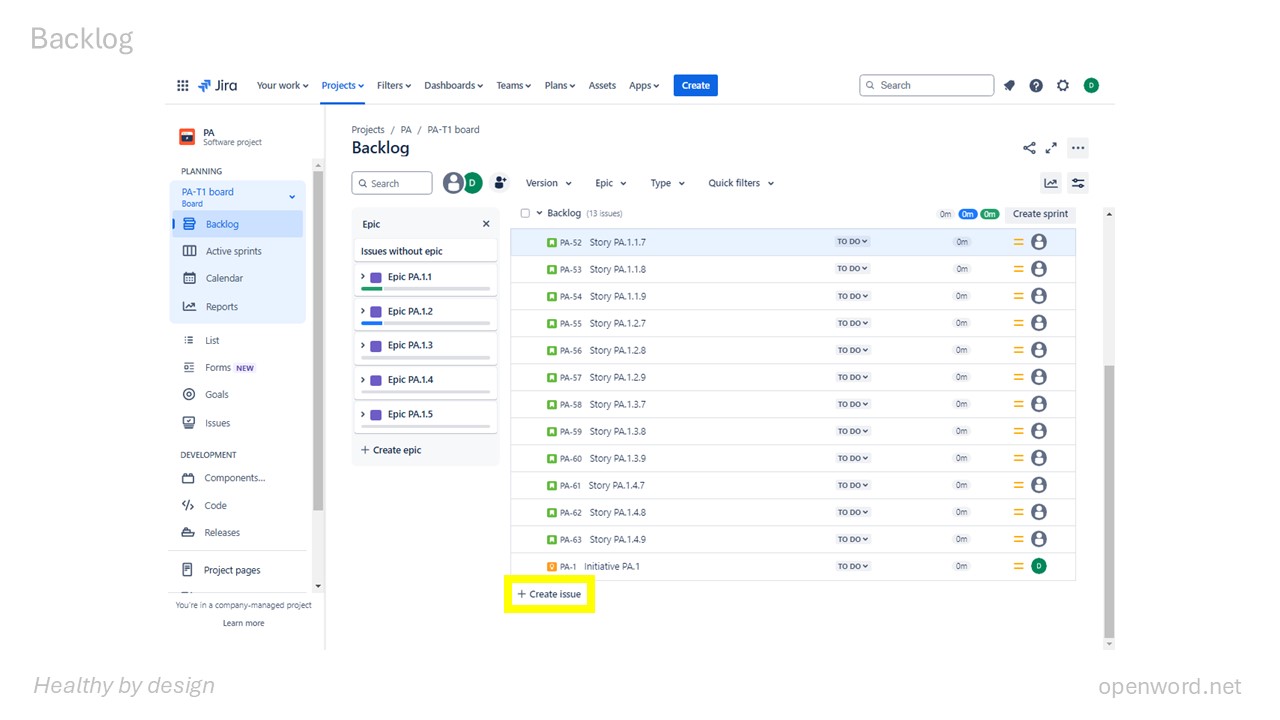
Task: Open Calendar in the sidebar
Action: pyautogui.click(x=237, y=278)
